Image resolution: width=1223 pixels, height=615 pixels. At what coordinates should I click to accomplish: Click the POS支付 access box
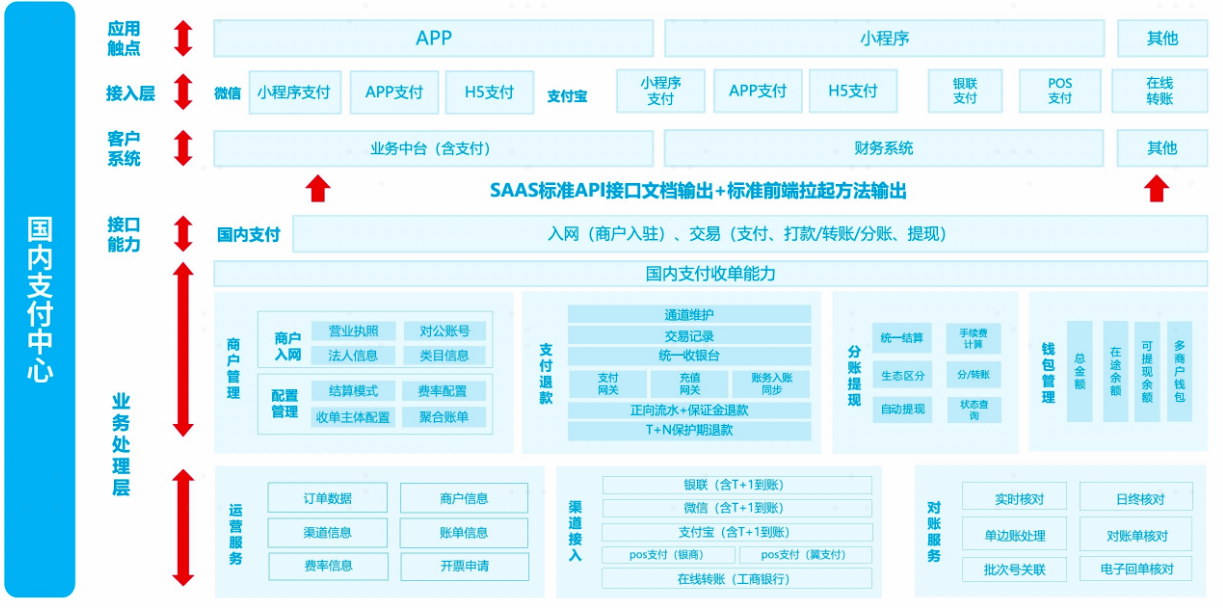[x=1059, y=91]
